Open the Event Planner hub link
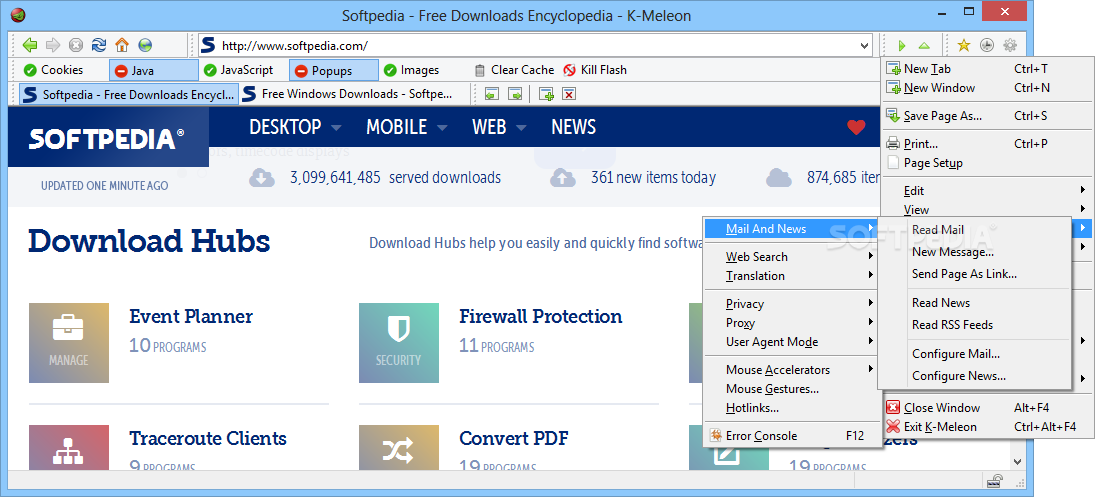This screenshot has height=497, width=1095. click(191, 316)
